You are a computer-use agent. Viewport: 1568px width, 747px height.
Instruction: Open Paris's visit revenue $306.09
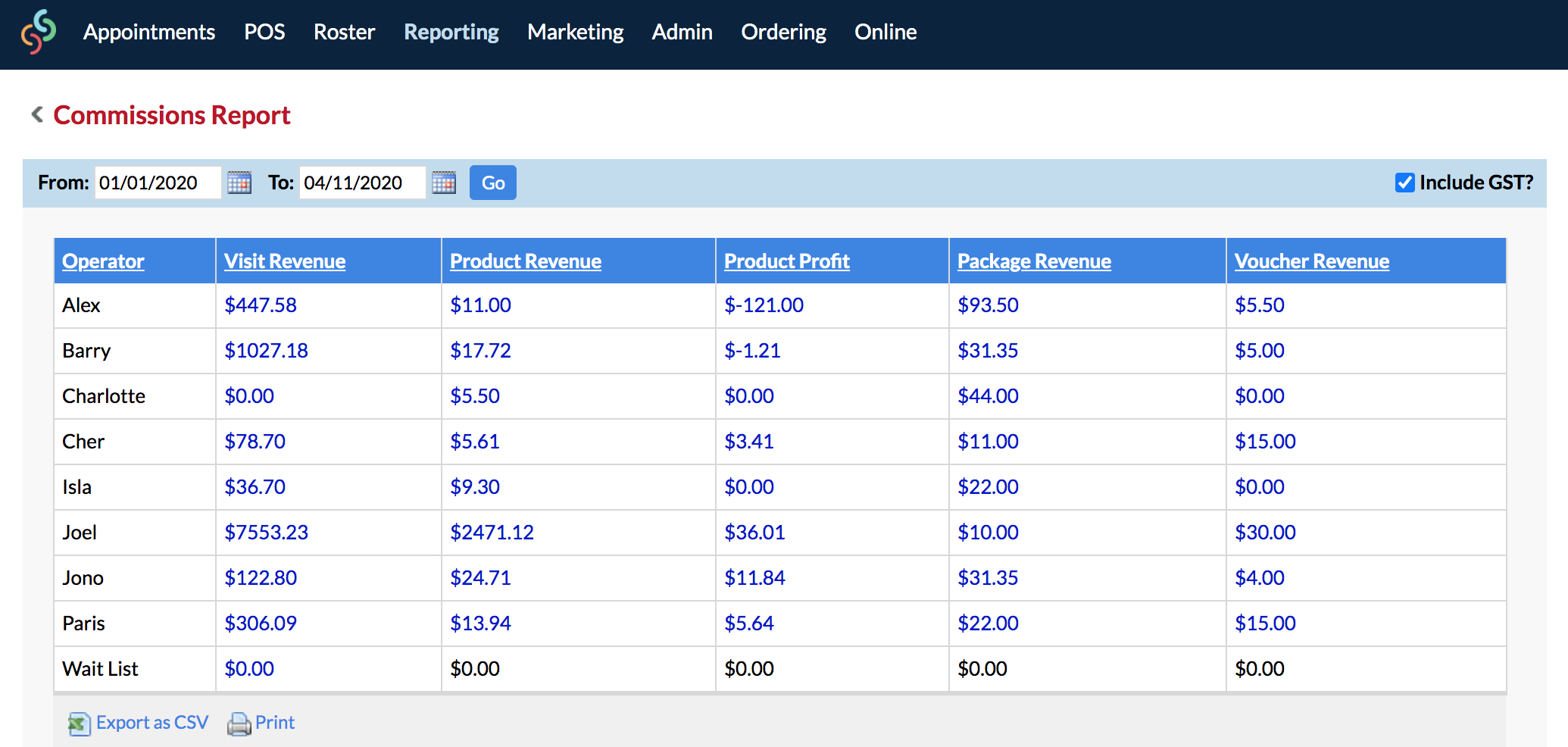261,624
